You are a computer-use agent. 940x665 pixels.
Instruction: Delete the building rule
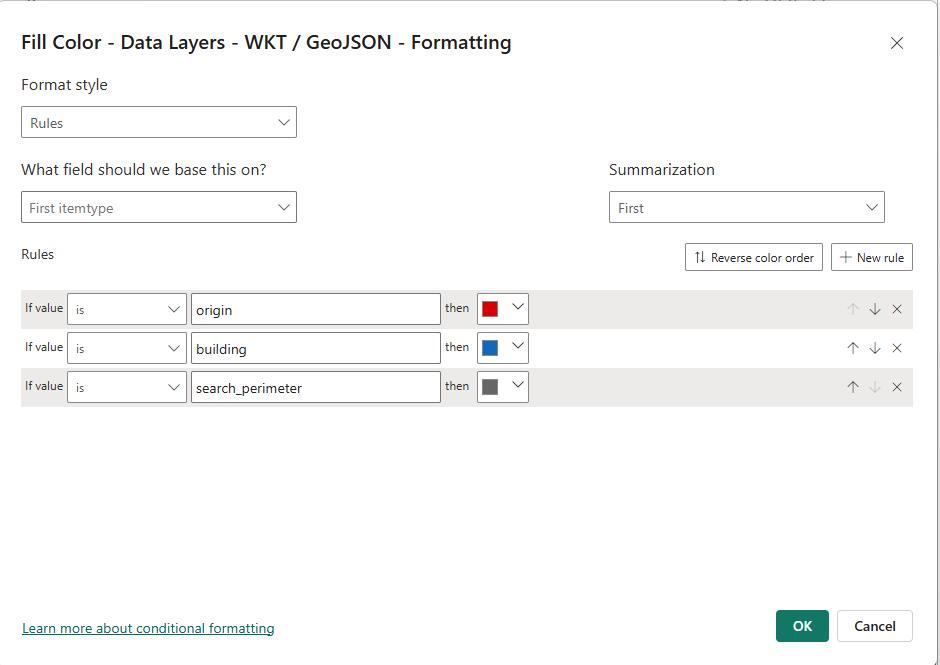pyautogui.click(x=897, y=348)
